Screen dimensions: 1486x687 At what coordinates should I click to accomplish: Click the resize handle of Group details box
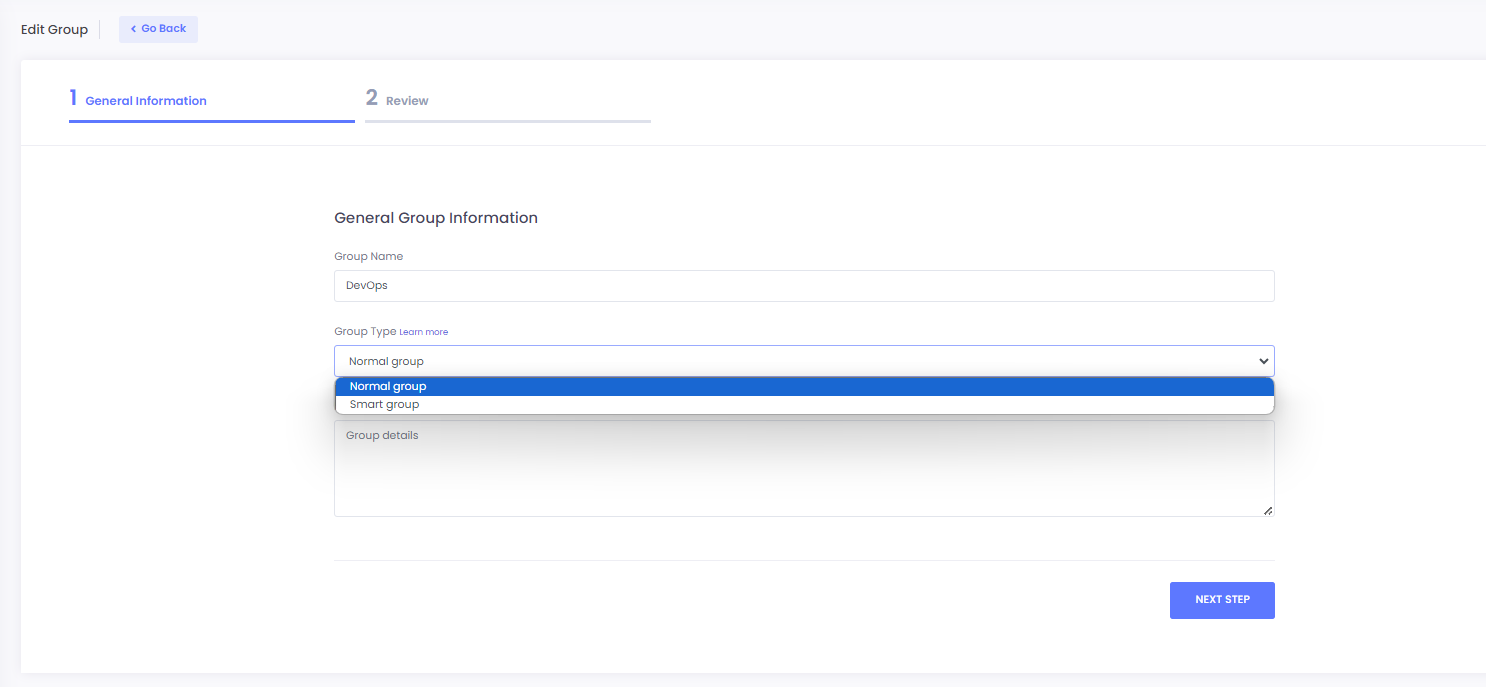1267,510
